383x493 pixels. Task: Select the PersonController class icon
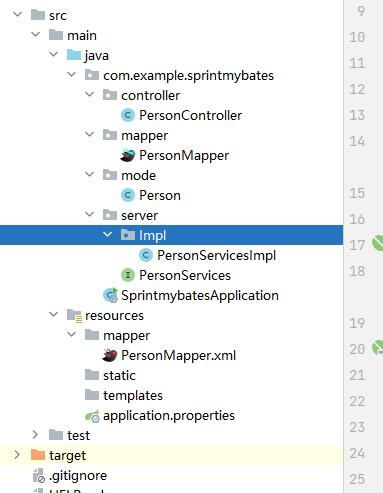(128, 115)
